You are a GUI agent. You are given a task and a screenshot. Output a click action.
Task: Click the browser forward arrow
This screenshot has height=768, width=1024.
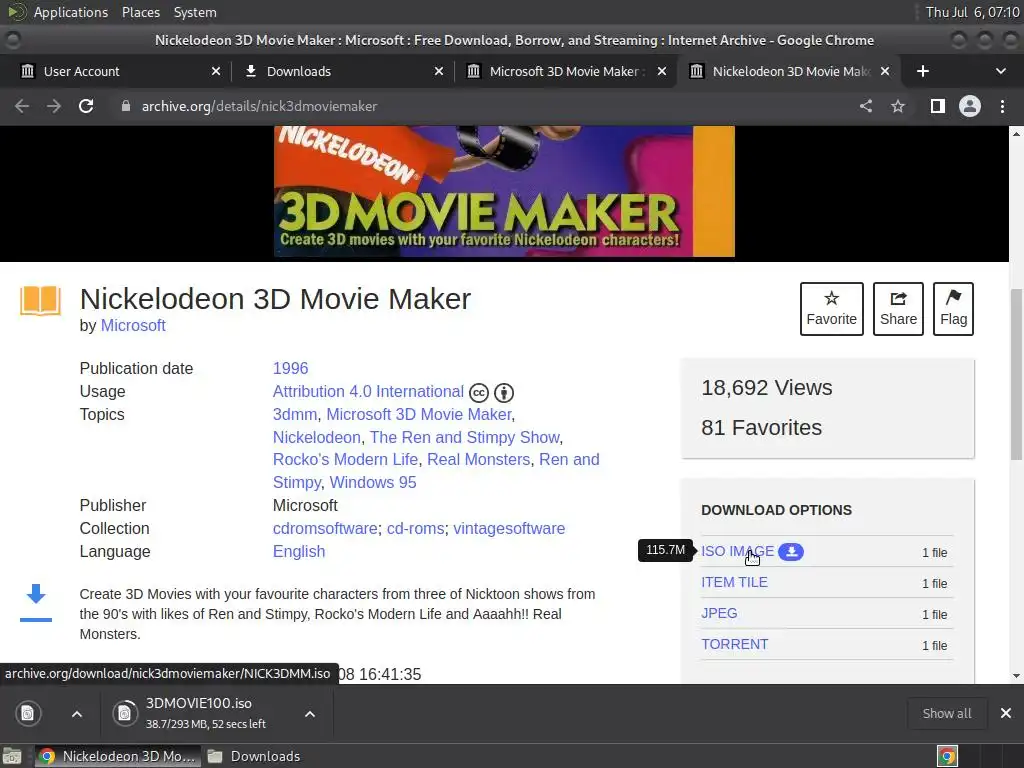coord(54,106)
